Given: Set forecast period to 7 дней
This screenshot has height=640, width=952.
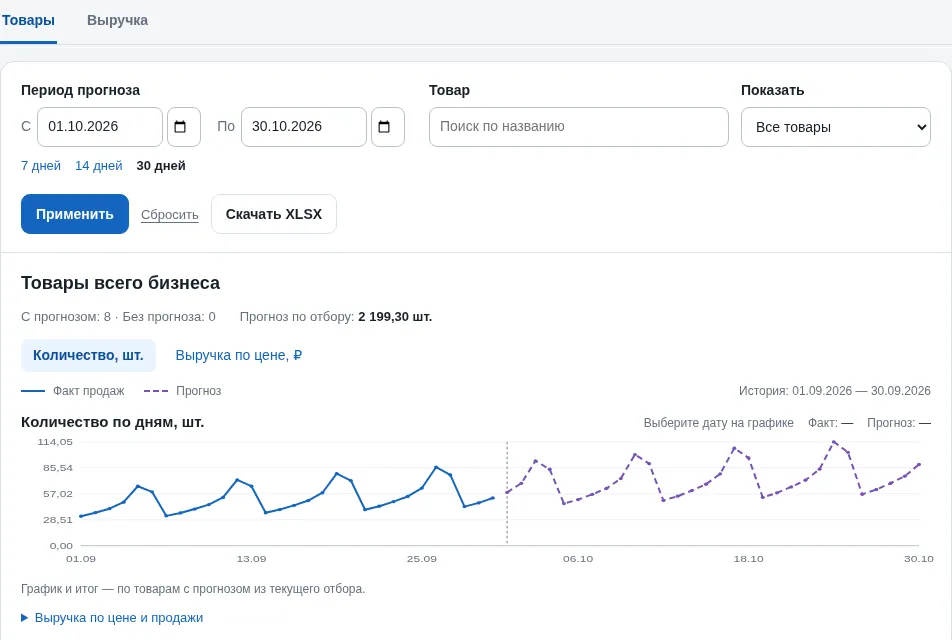Looking at the screenshot, I should pos(41,166).
